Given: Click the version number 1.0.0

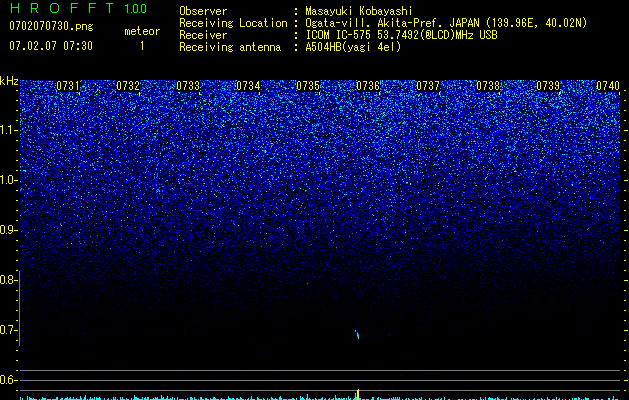Looking at the screenshot, I should 135,9.
